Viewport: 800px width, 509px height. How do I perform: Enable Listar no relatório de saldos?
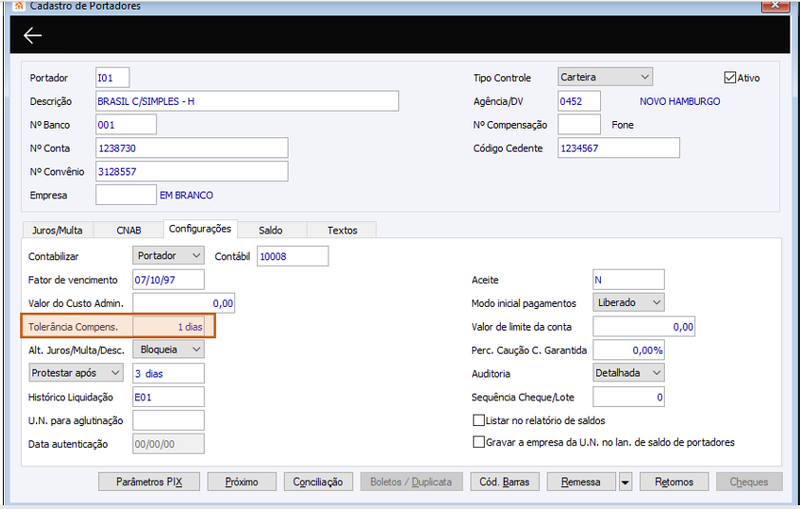click(x=479, y=420)
